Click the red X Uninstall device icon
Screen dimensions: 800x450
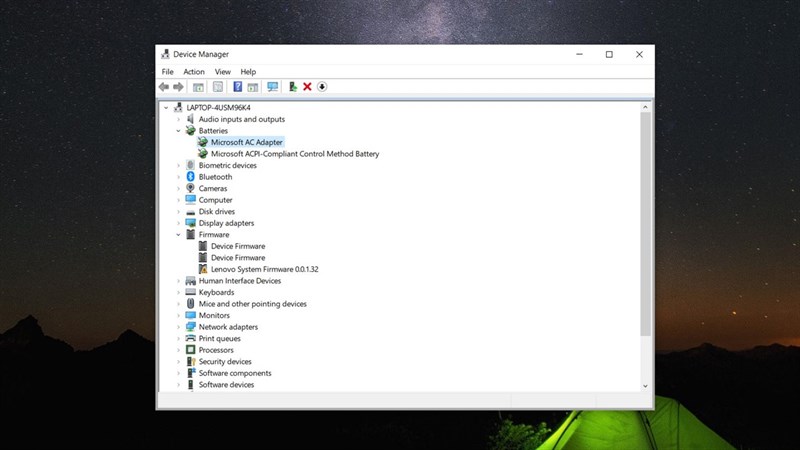point(307,87)
